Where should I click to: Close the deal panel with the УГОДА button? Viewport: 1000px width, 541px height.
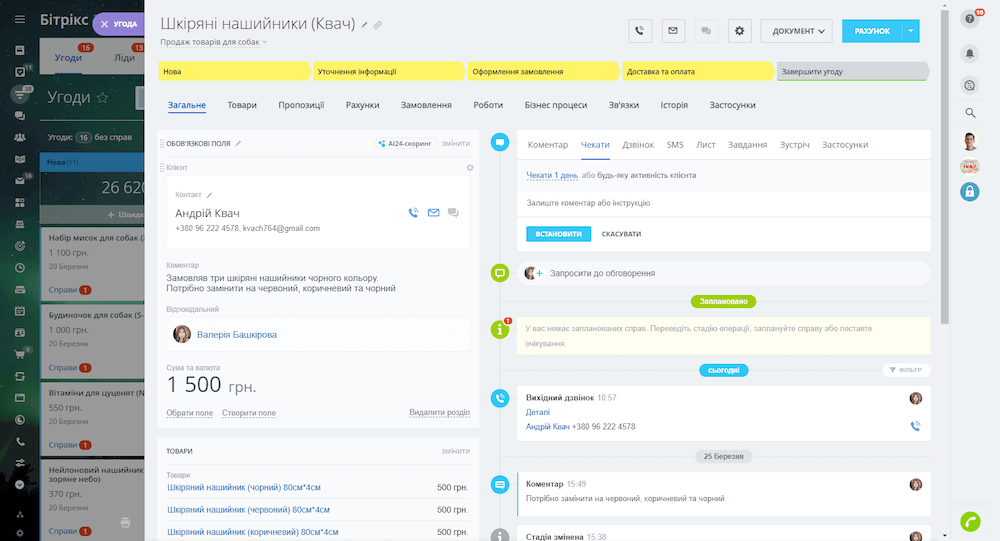118,22
